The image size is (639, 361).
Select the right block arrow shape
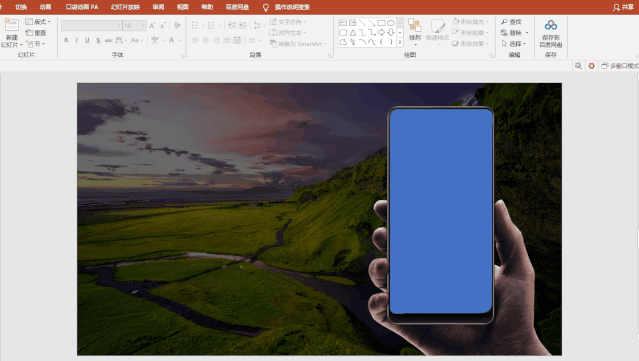[x=381, y=33]
